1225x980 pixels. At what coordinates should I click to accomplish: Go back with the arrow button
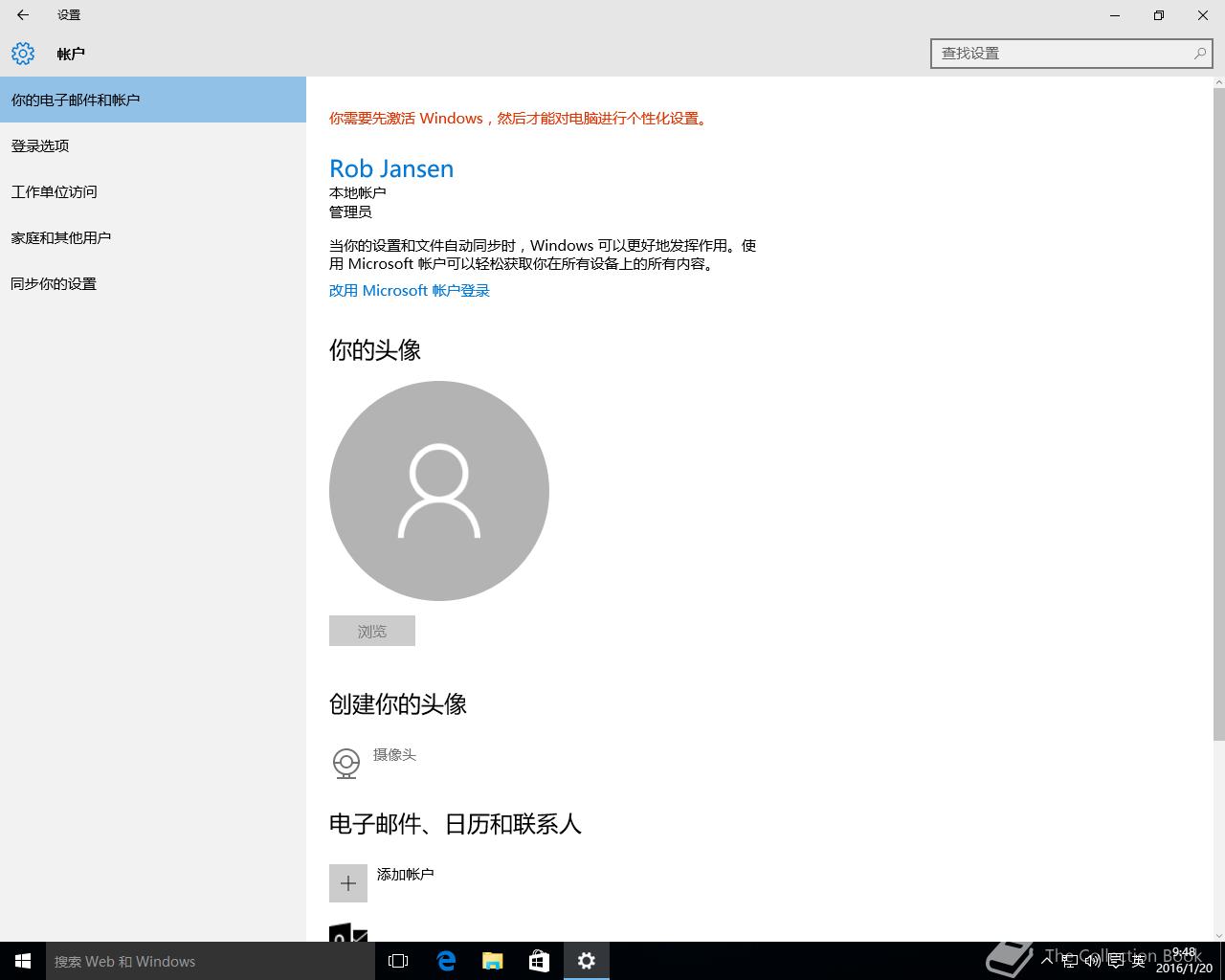(x=23, y=15)
